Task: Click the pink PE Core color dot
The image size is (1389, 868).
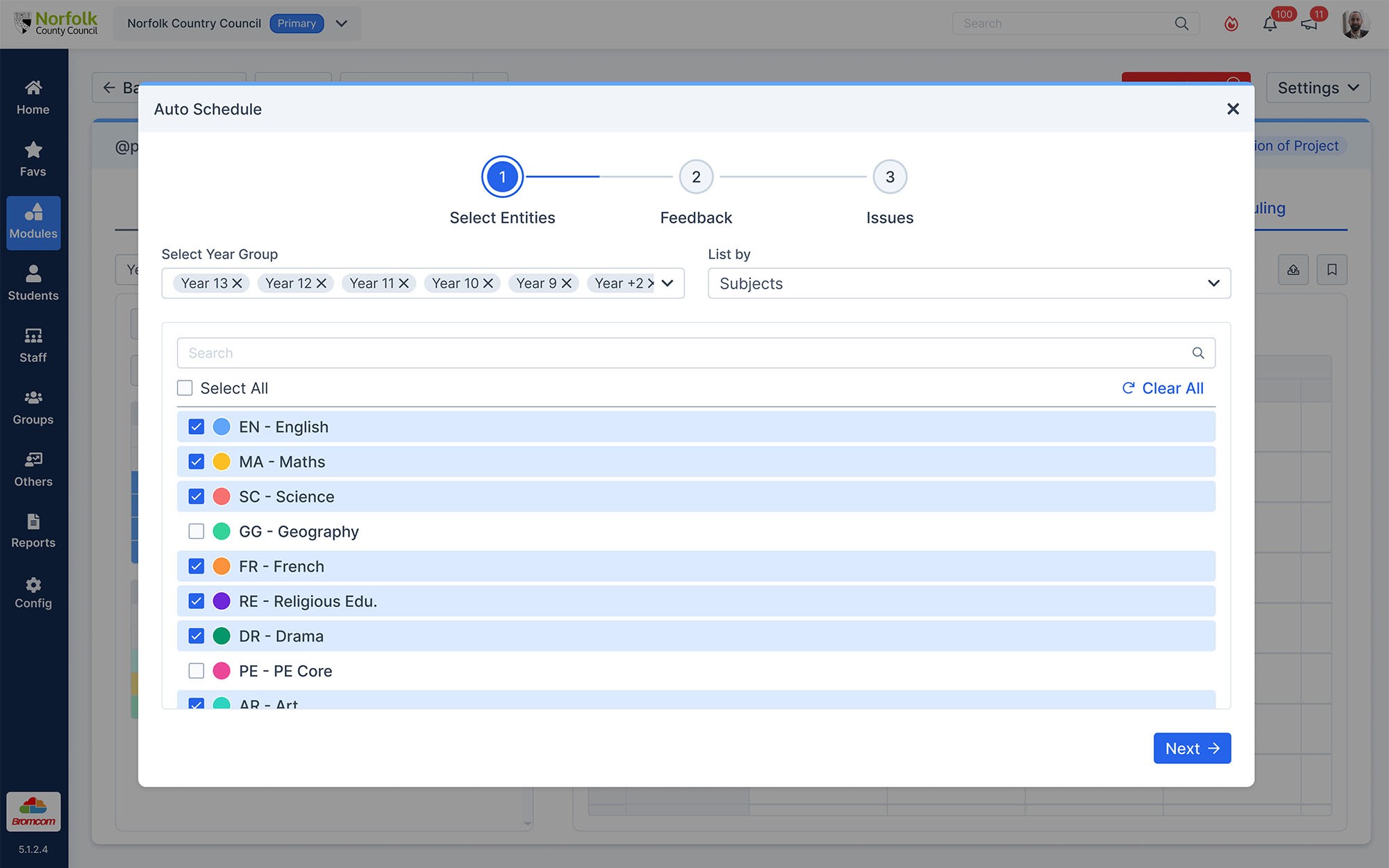Action: click(222, 671)
